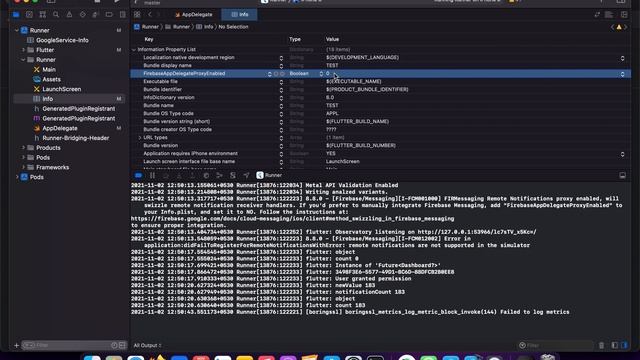This screenshot has height=360, width=640.
Task: Toggle breakpoints activation in debug bar
Action: click(x=138, y=175)
